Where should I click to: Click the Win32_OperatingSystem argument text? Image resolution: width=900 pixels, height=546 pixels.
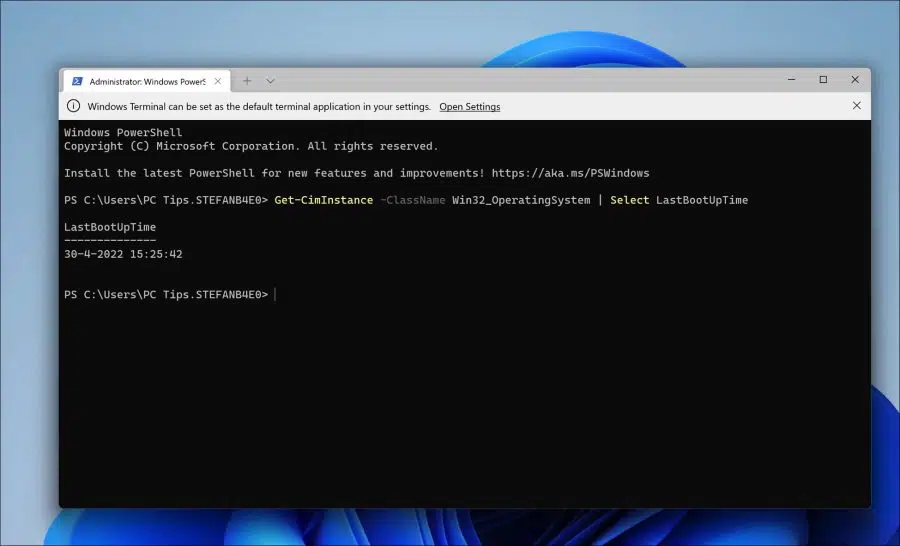[521, 200]
